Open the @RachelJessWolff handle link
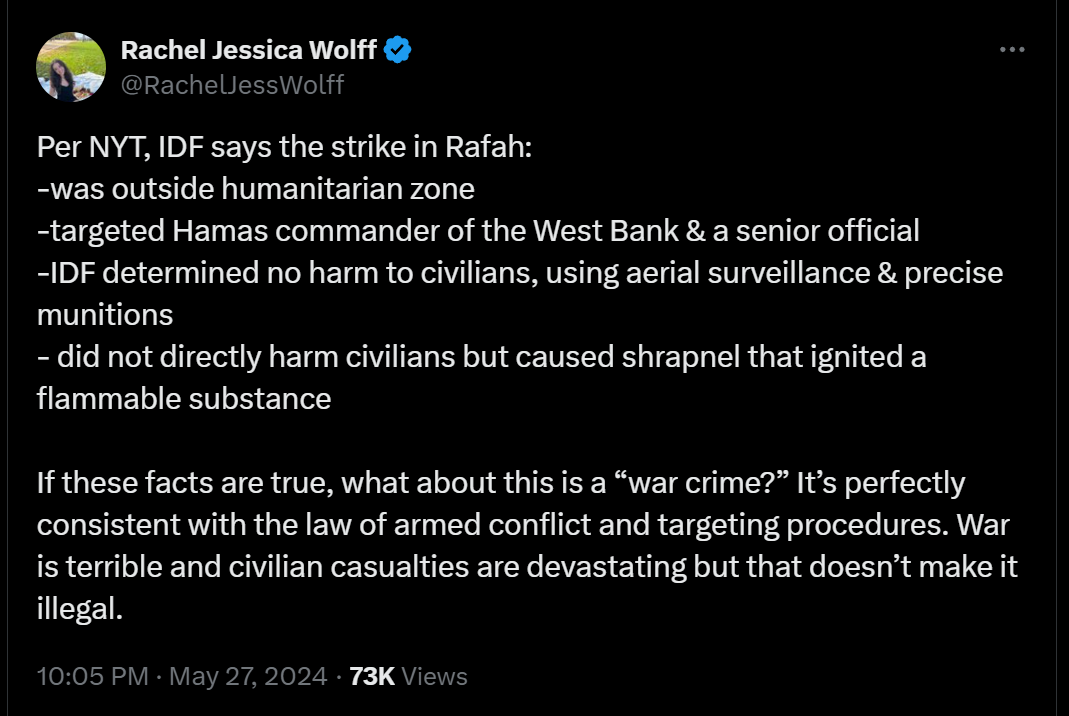The height and width of the screenshot is (716, 1069). [x=232, y=85]
